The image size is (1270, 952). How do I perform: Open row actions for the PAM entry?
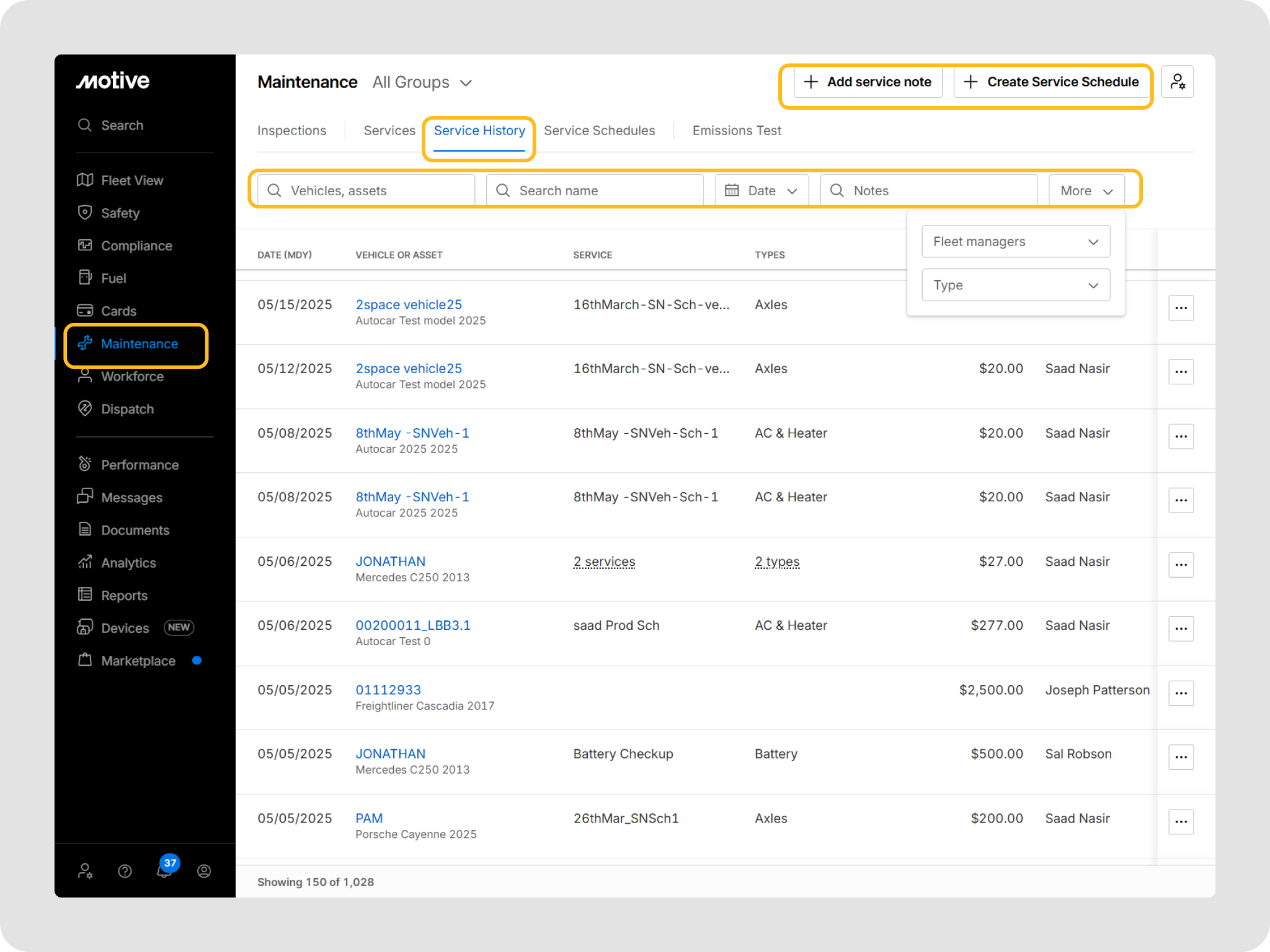1181,821
